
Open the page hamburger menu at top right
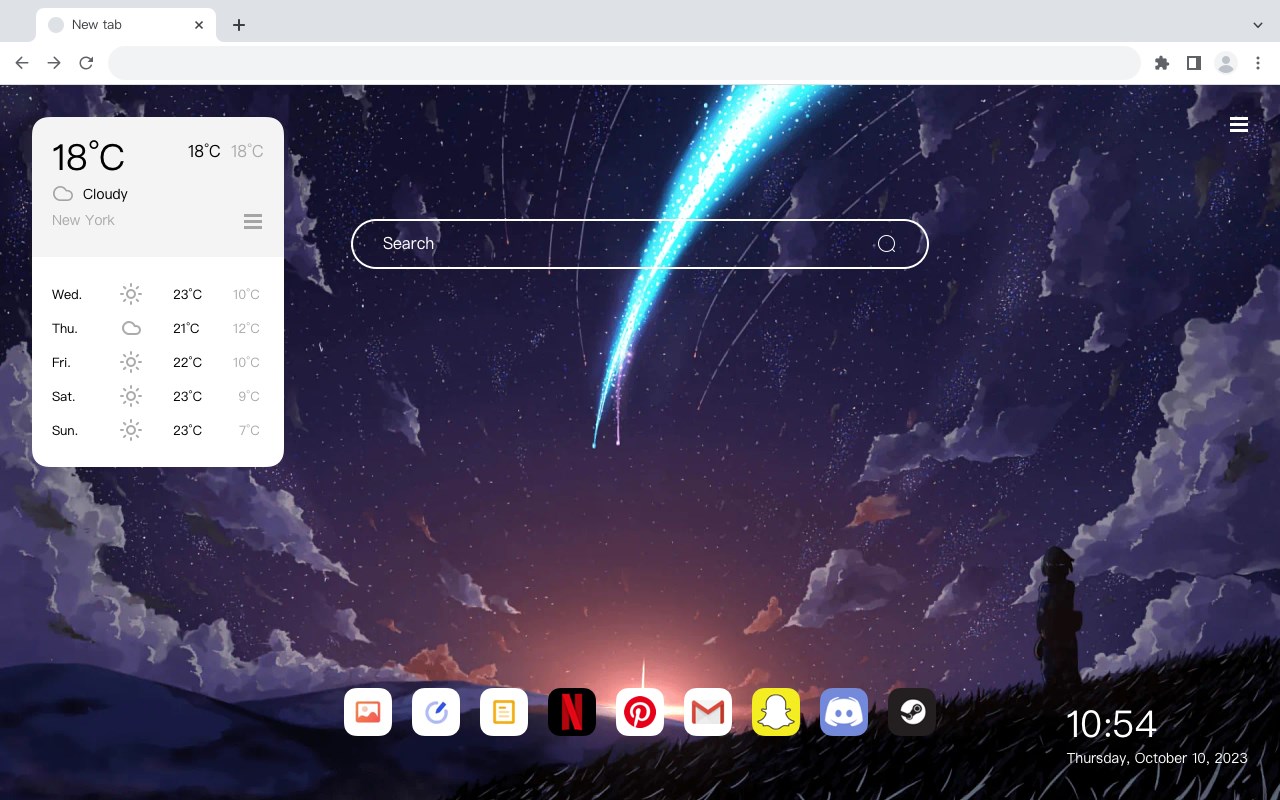tap(1239, 125)
